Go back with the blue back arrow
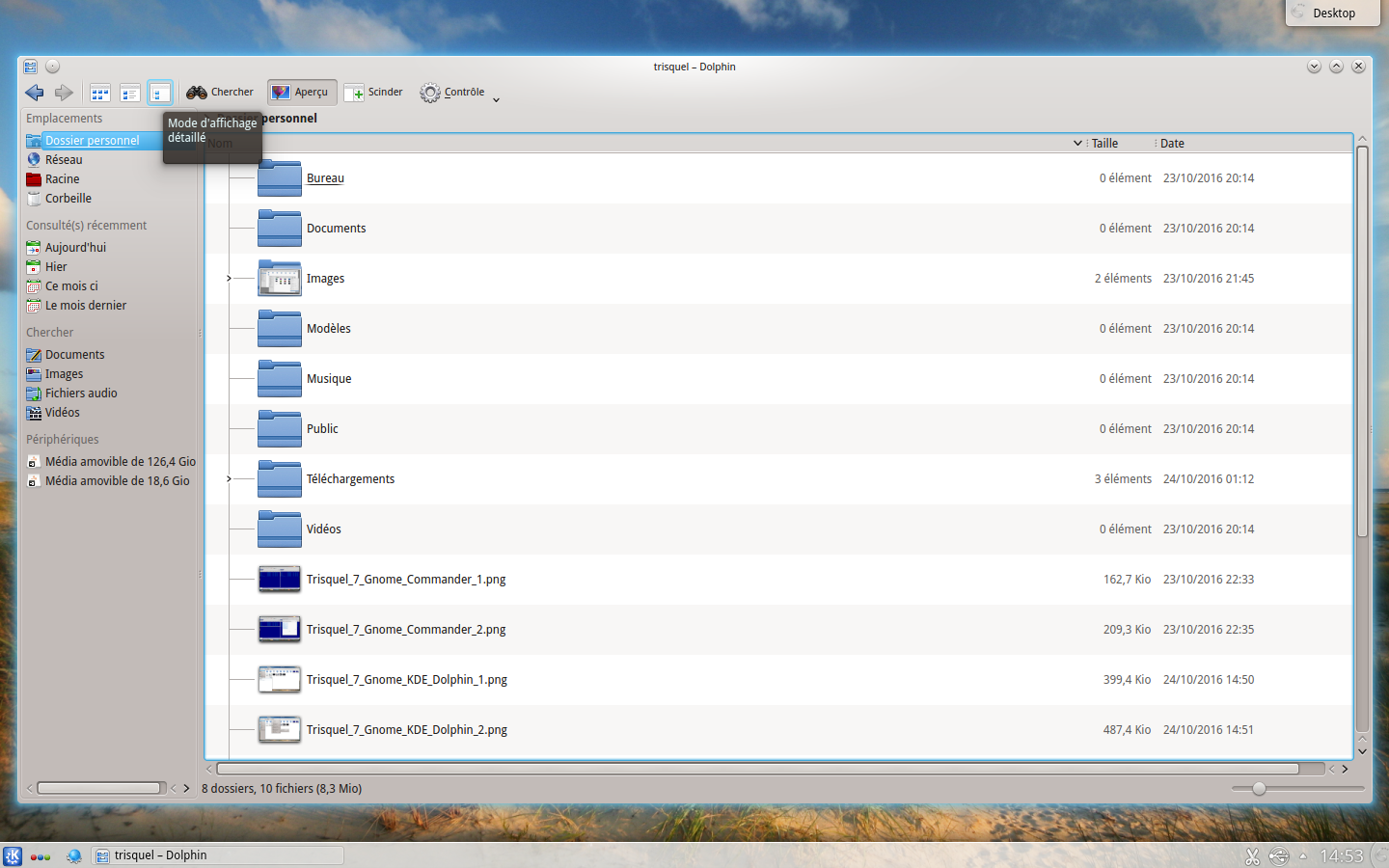This screenshot has height=868, width=1389. click(x=35, y=93)
